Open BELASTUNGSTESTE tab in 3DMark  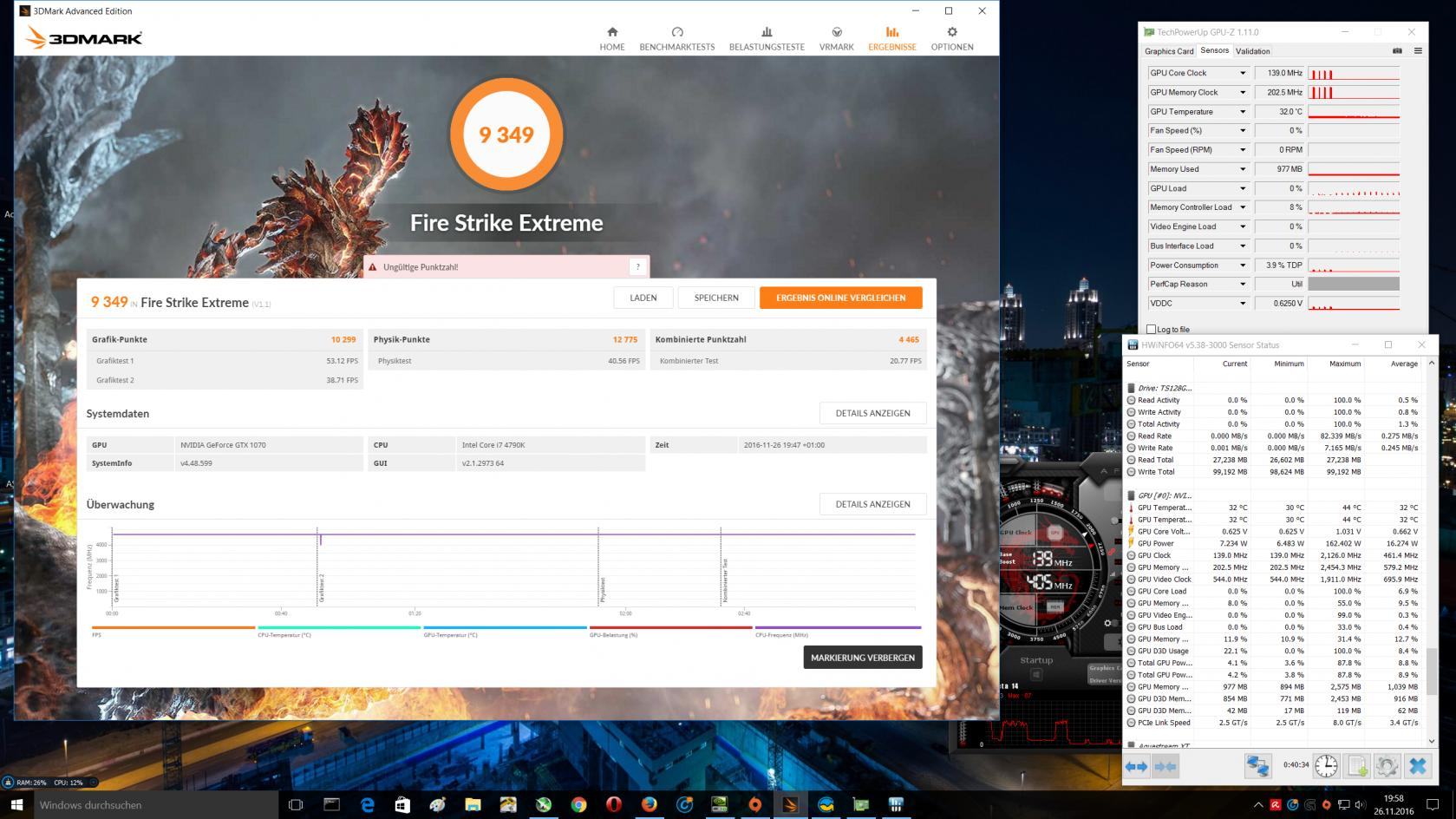[767, 39]
